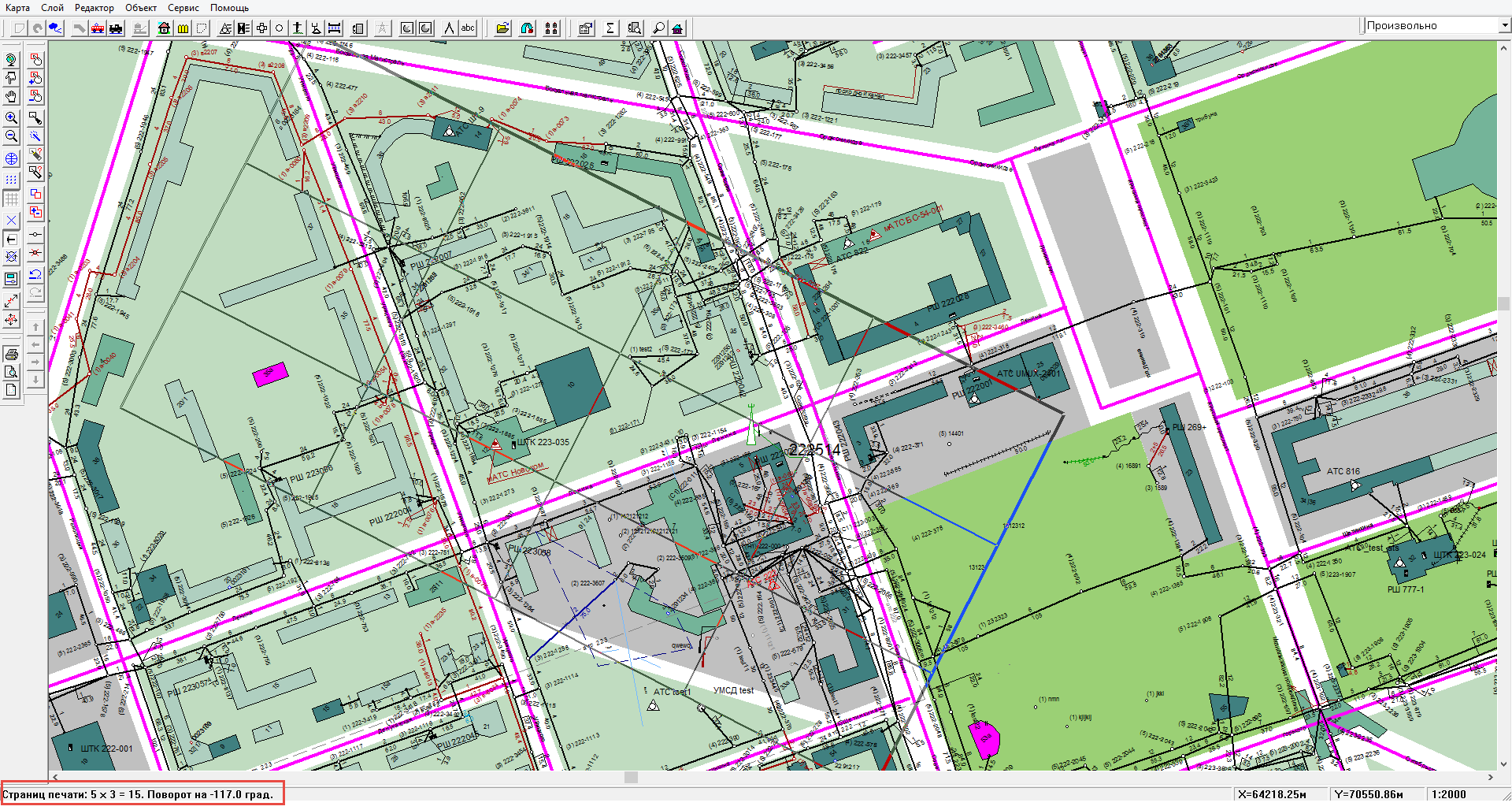
Task: Click the vertical scrollbar thumb
Action: (x=1503, y=303)
